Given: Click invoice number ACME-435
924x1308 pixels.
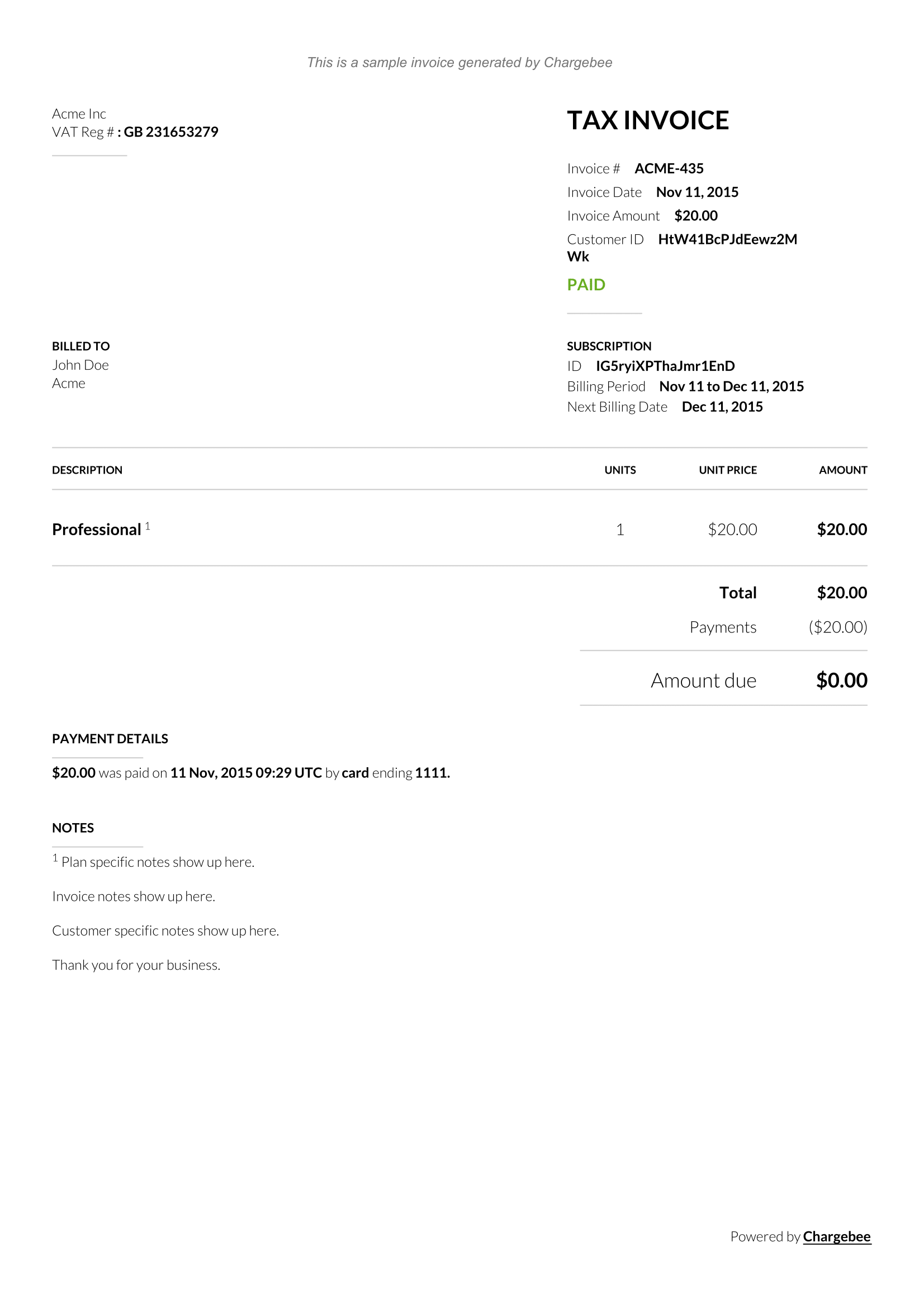Looking at the screenshot, I should tap(669, 169).
